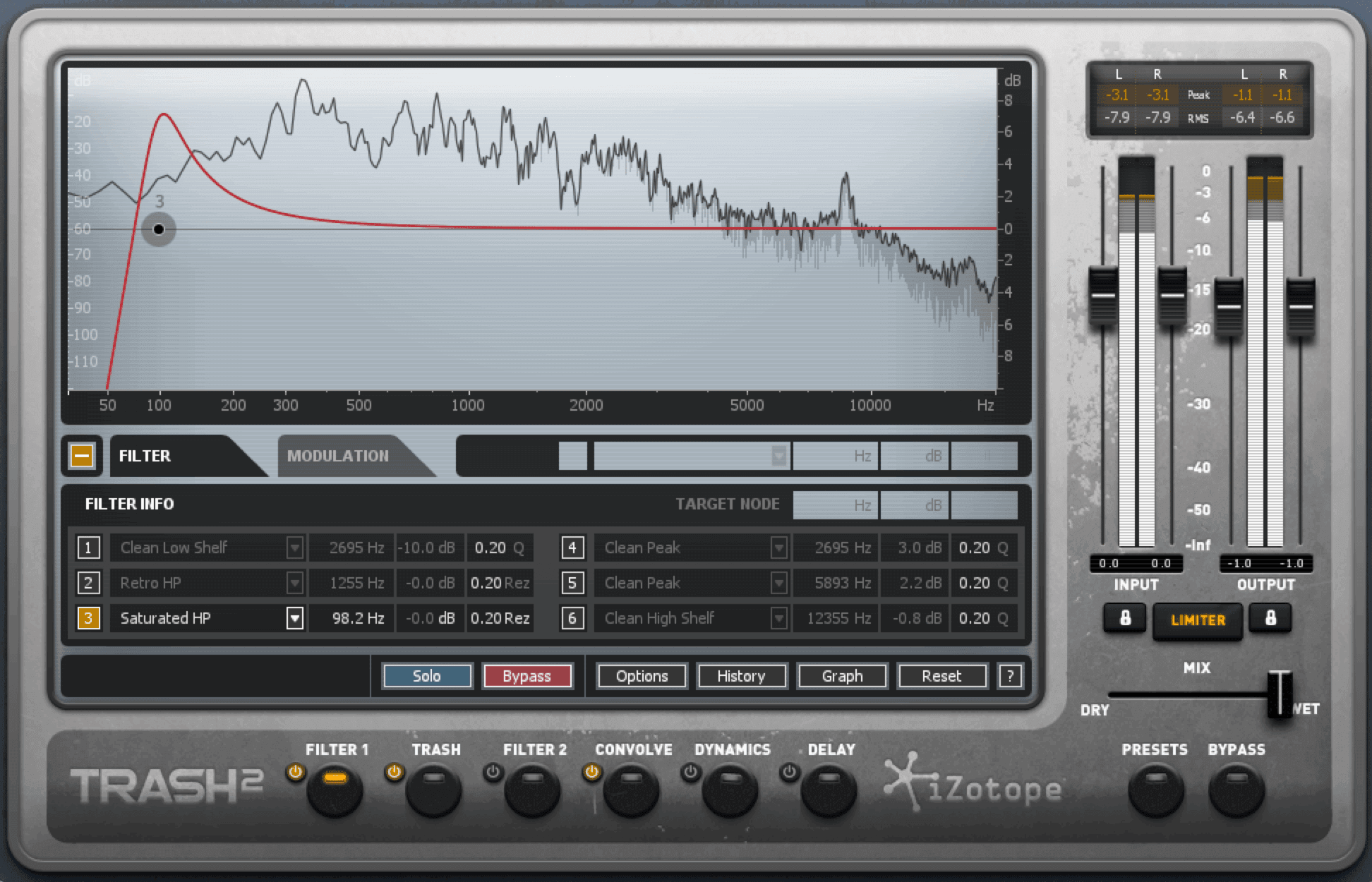Toggle the Limiter on or off

(1198, 620)
